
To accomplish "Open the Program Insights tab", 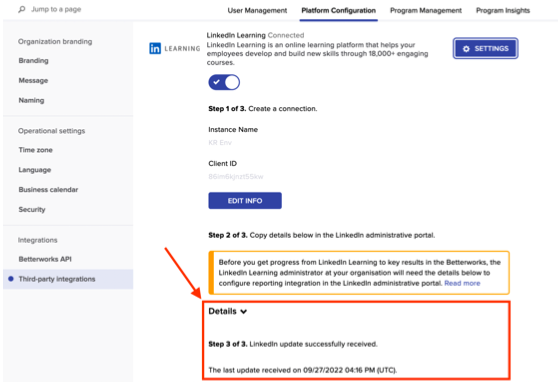I will click(503, 11).
